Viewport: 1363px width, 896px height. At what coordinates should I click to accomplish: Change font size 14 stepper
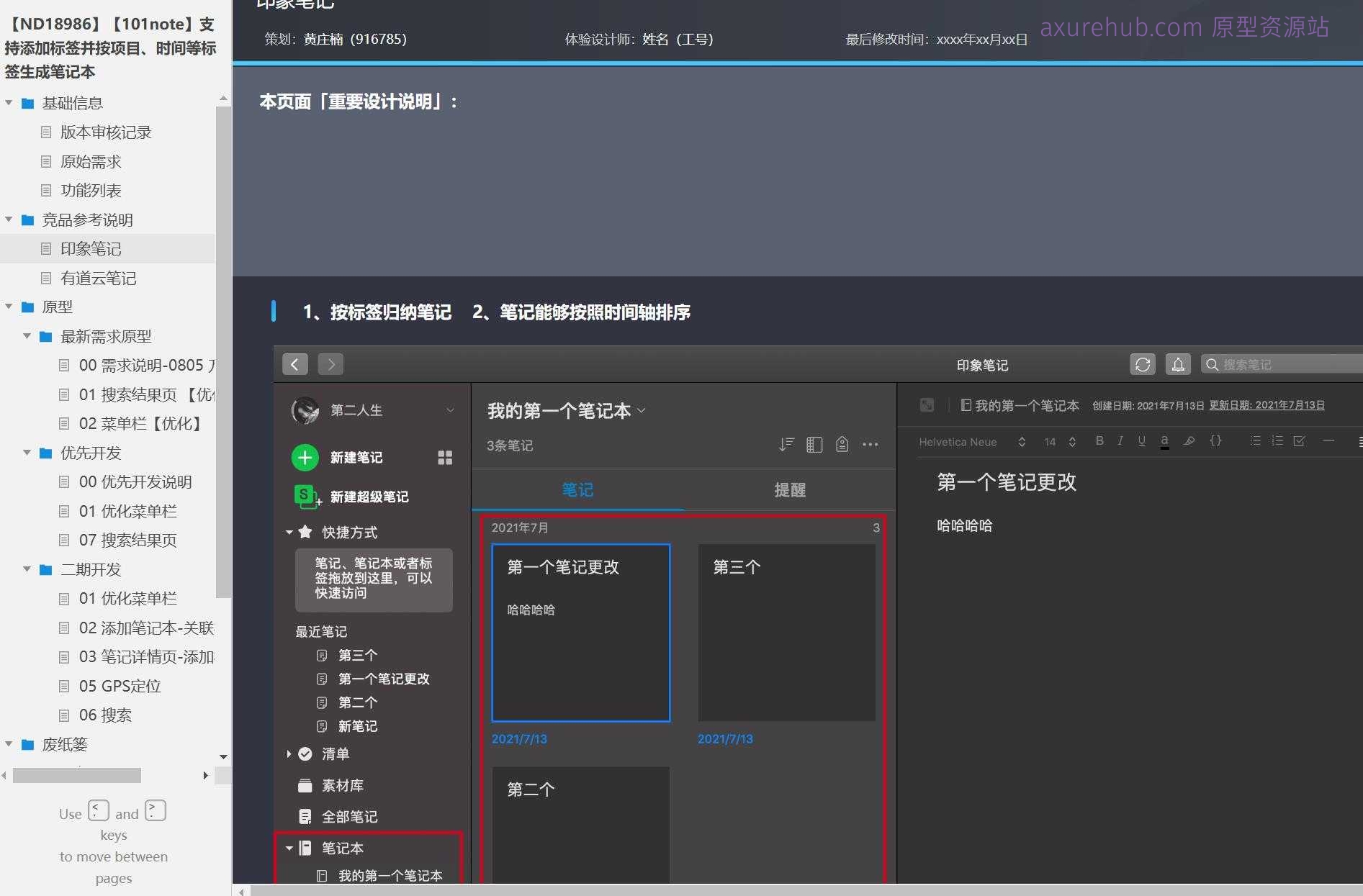point(1072,442)
